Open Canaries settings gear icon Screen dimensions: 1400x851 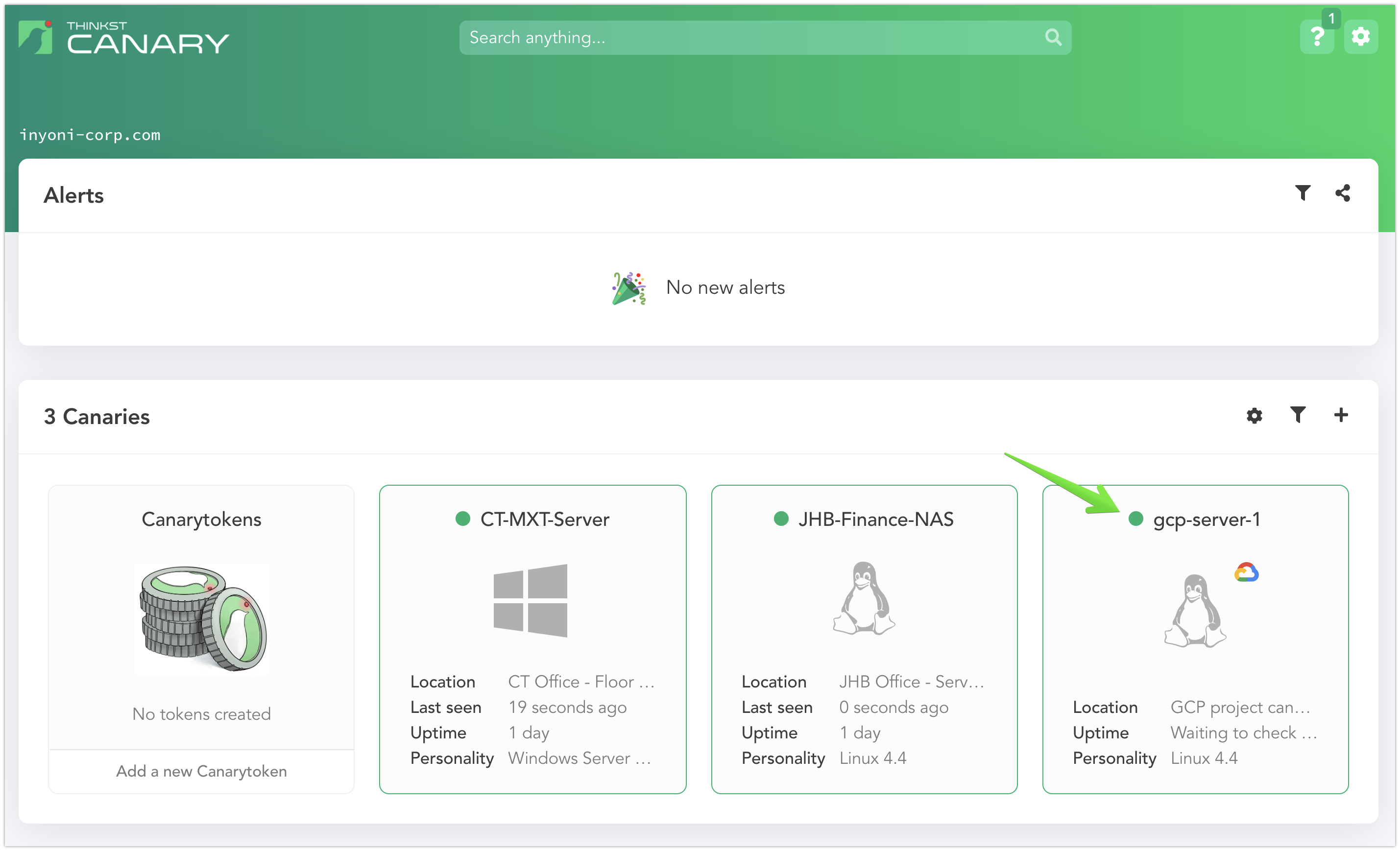(1254, 415)
